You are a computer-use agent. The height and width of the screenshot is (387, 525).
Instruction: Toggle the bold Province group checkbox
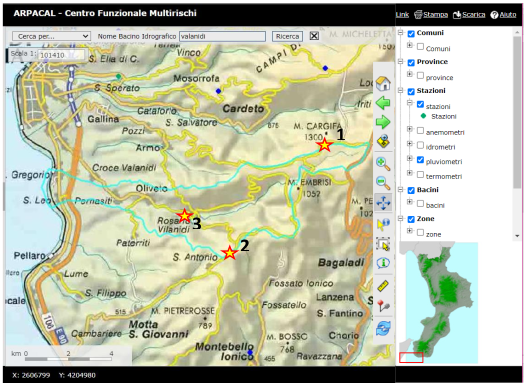(411, 63)
